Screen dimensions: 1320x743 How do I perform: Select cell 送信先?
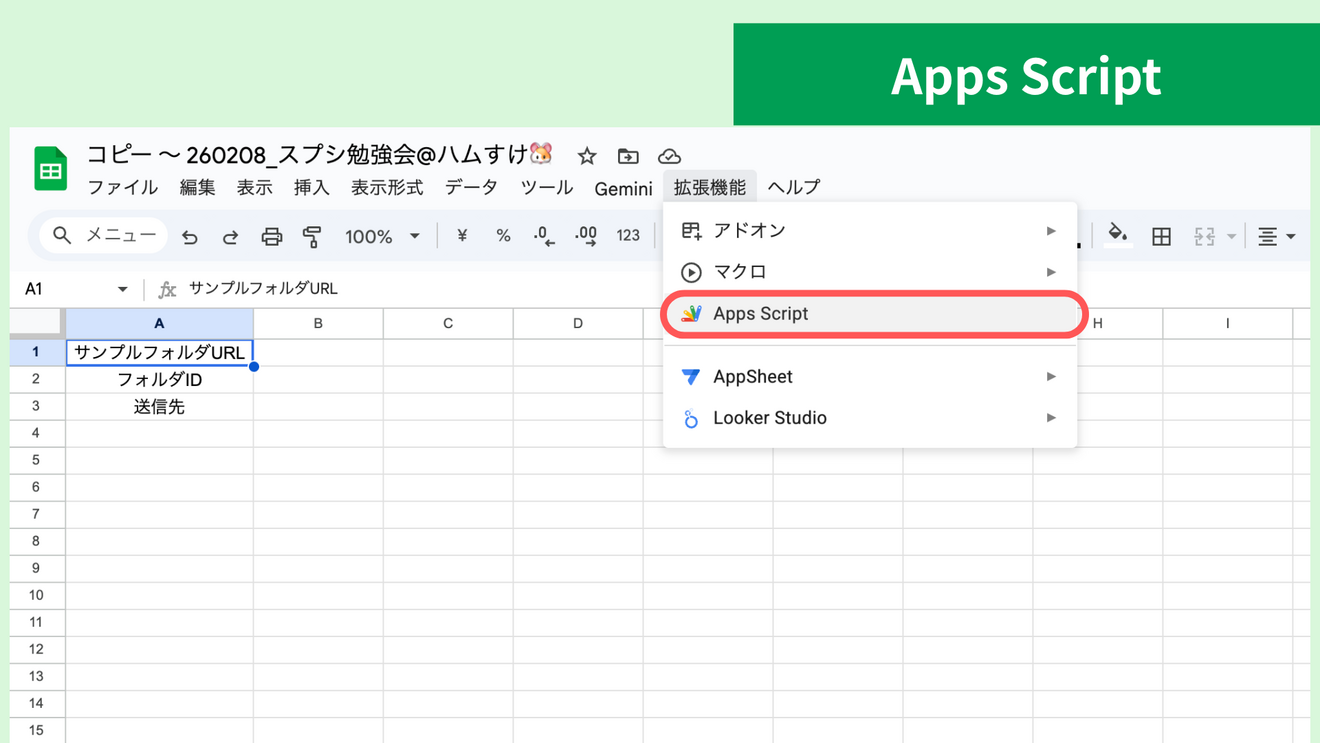pos(159,407)
